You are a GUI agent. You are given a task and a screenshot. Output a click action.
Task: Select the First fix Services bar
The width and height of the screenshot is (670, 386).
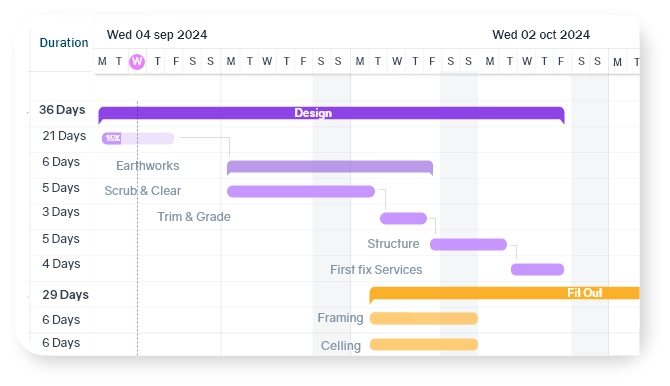pyautogui.click(x=538, y=269)
